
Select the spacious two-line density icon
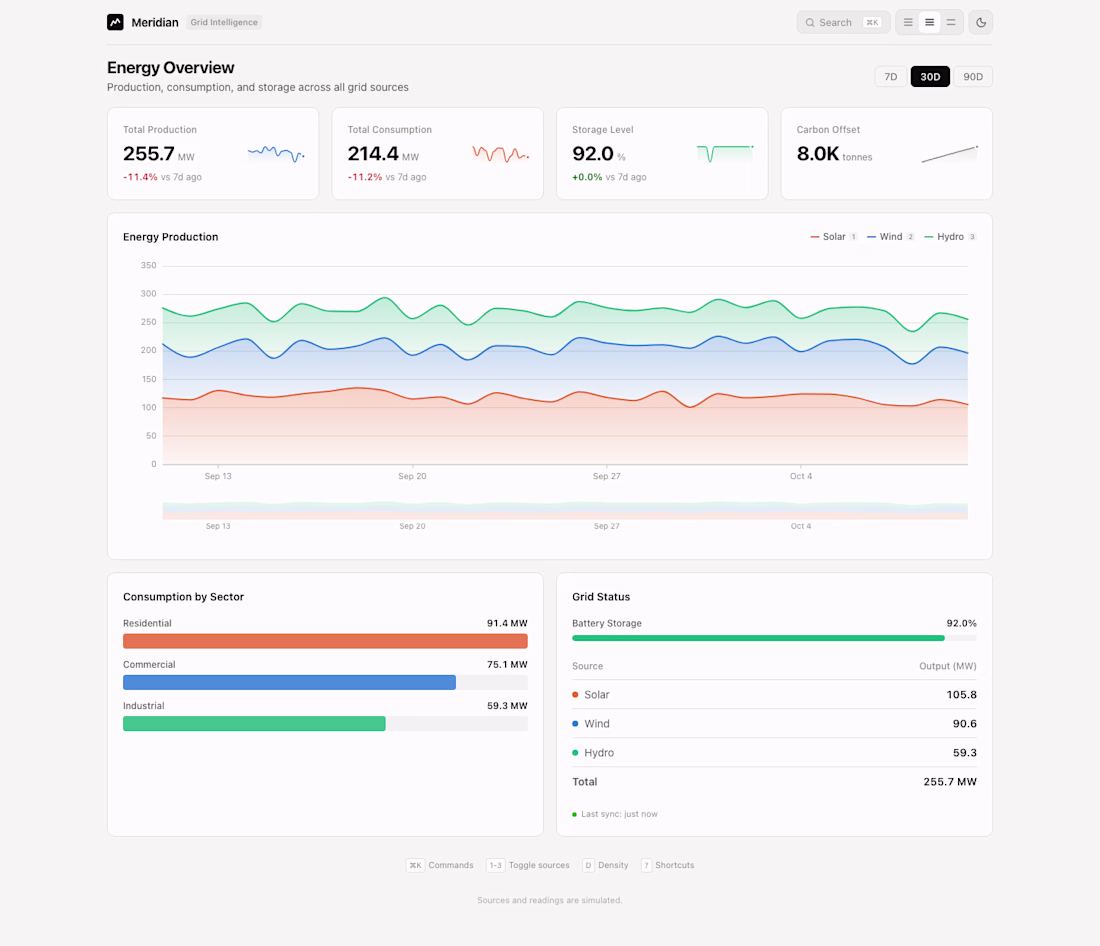point(951,22)
